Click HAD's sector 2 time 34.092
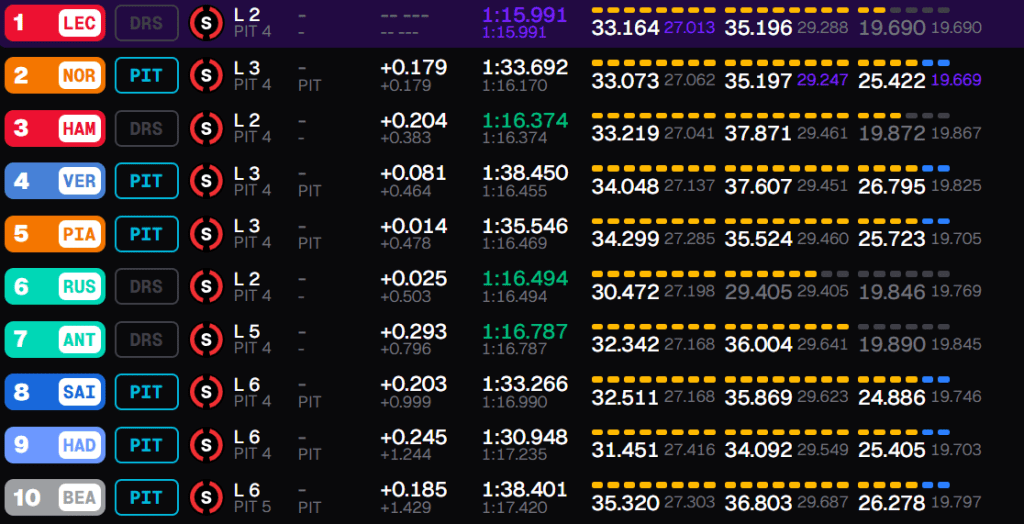 [758, 450]
